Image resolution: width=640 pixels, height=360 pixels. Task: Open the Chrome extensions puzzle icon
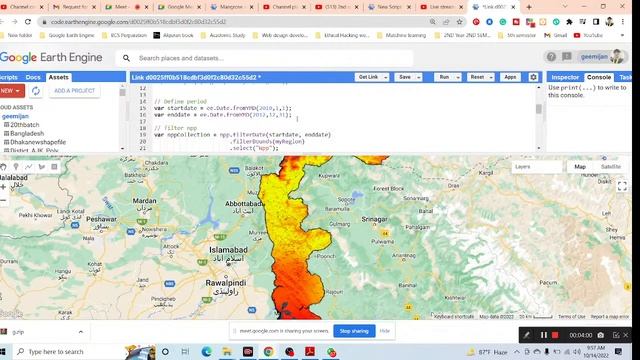569,22
